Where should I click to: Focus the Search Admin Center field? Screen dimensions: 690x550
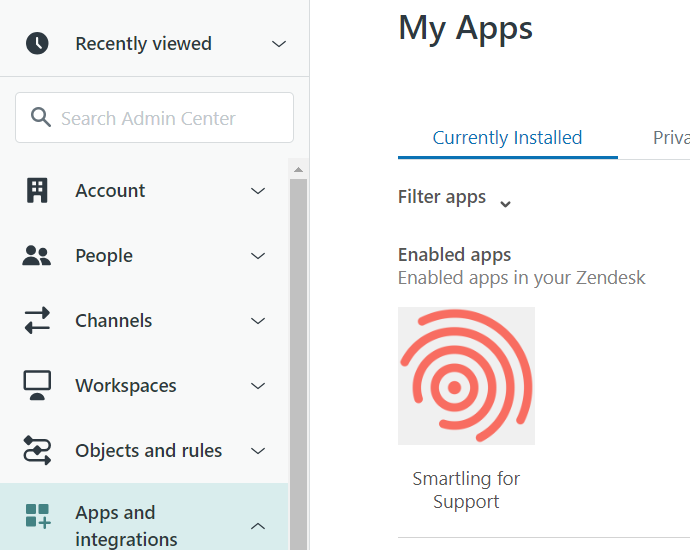(165, 118)
